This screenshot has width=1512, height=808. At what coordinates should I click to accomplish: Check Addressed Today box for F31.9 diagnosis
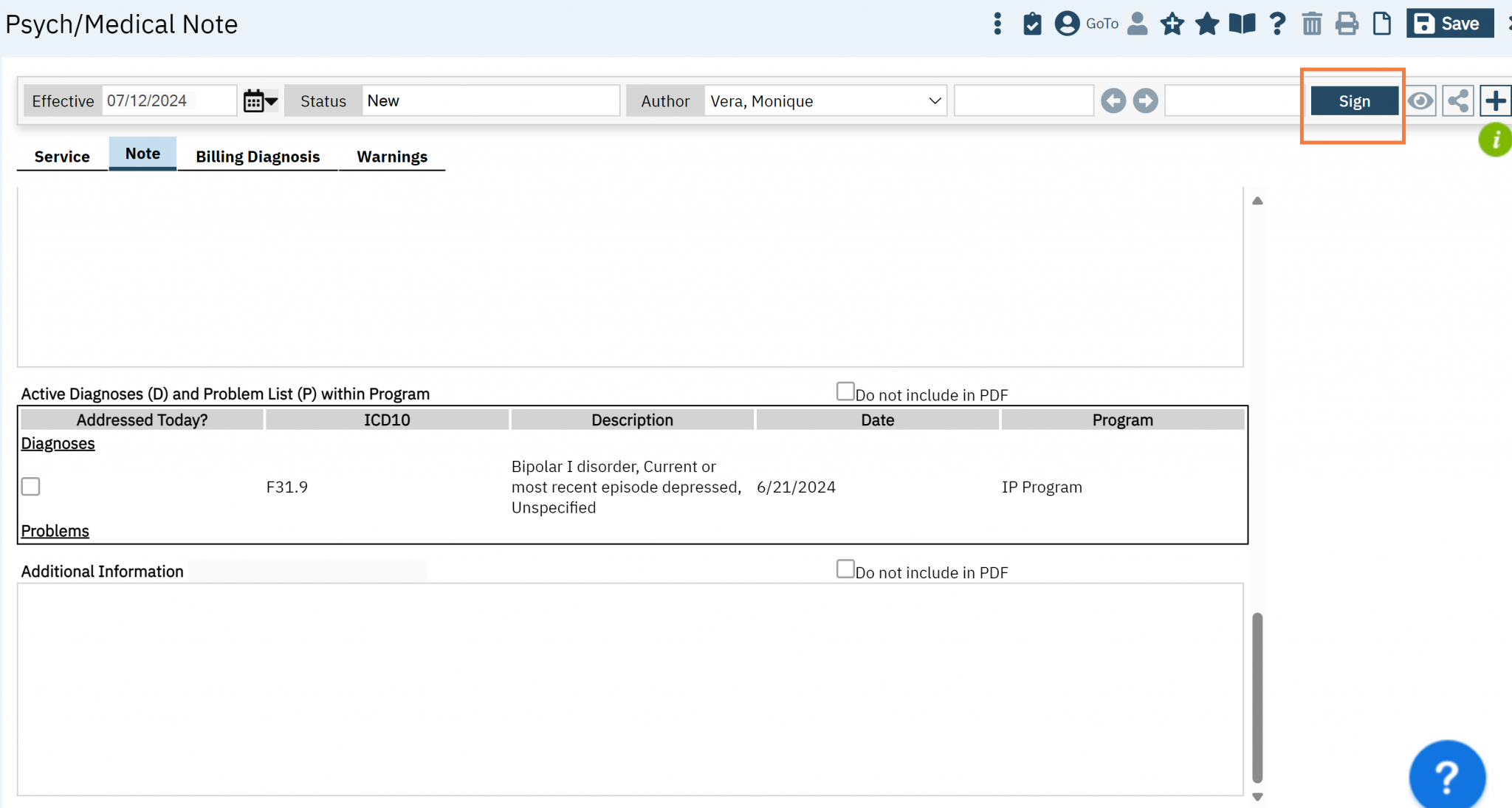point(31,487)
